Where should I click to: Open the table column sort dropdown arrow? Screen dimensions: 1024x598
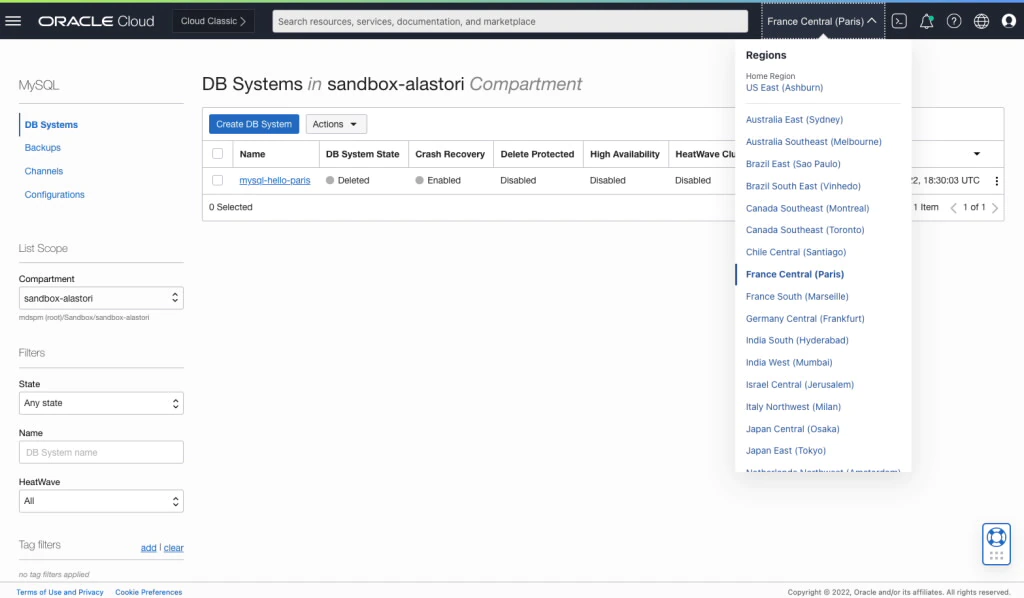click(x=977, y=154)
